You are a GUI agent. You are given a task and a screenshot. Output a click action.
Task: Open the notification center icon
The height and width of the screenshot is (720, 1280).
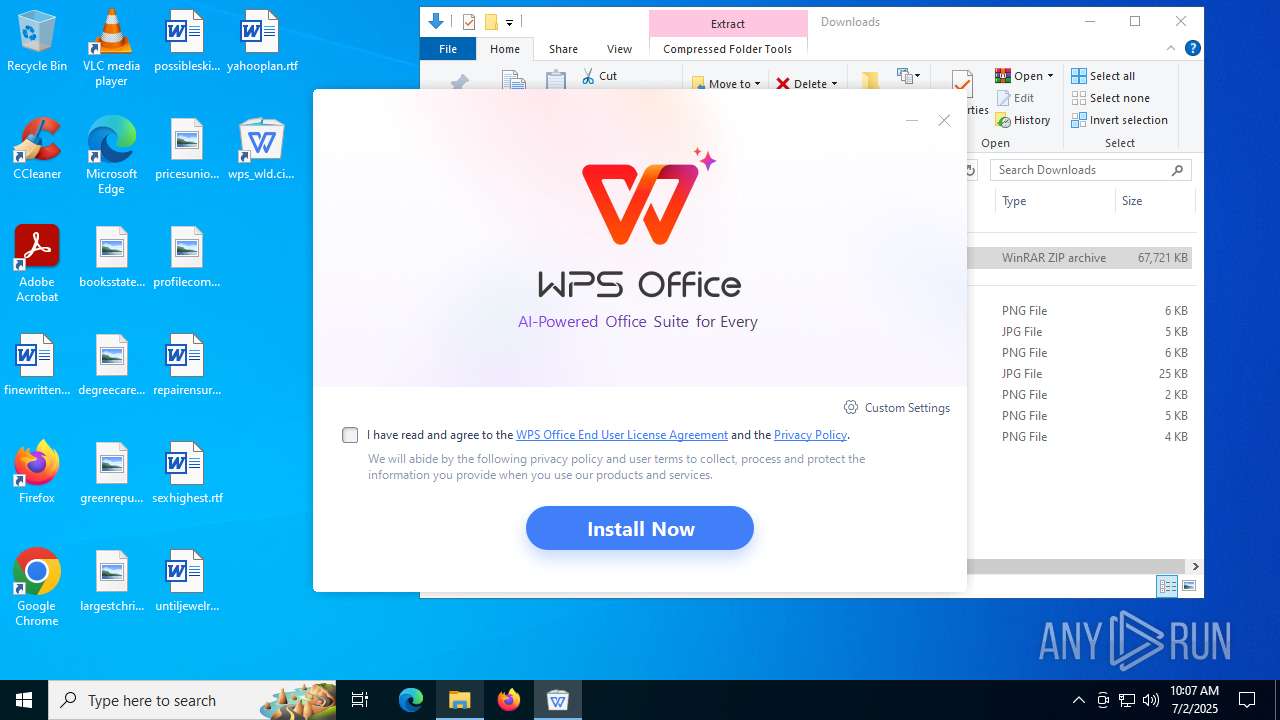1247,700
